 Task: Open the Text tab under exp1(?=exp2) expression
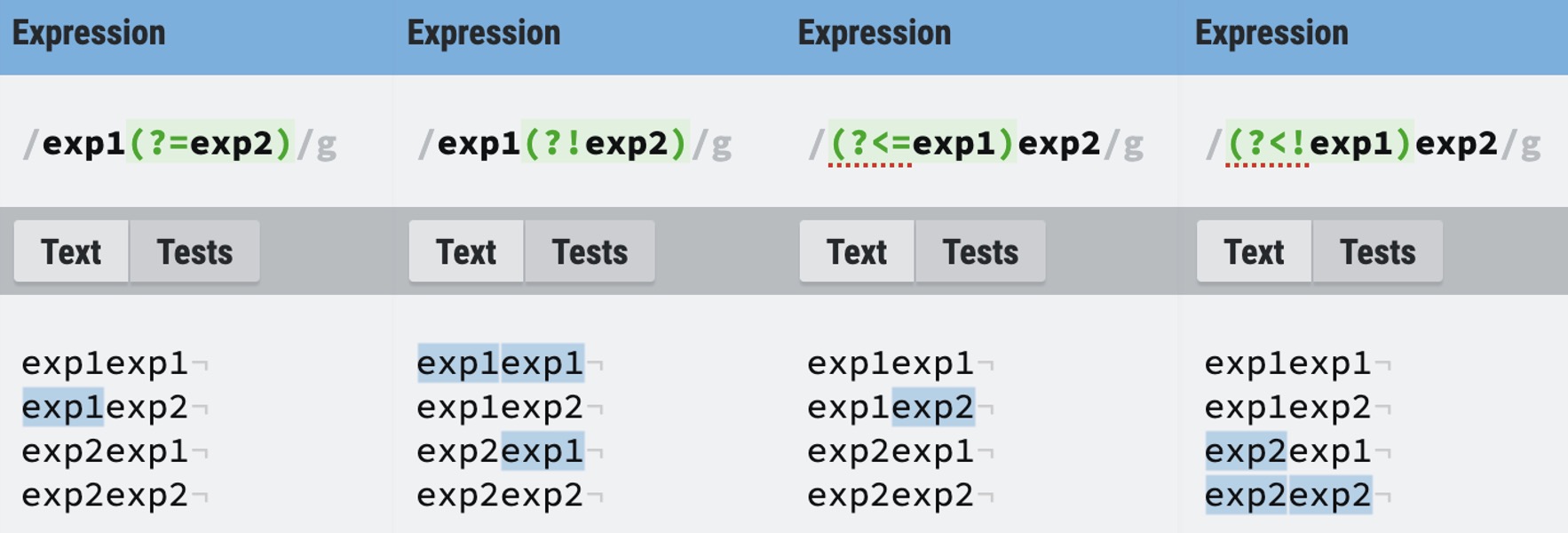click(71, 252)
